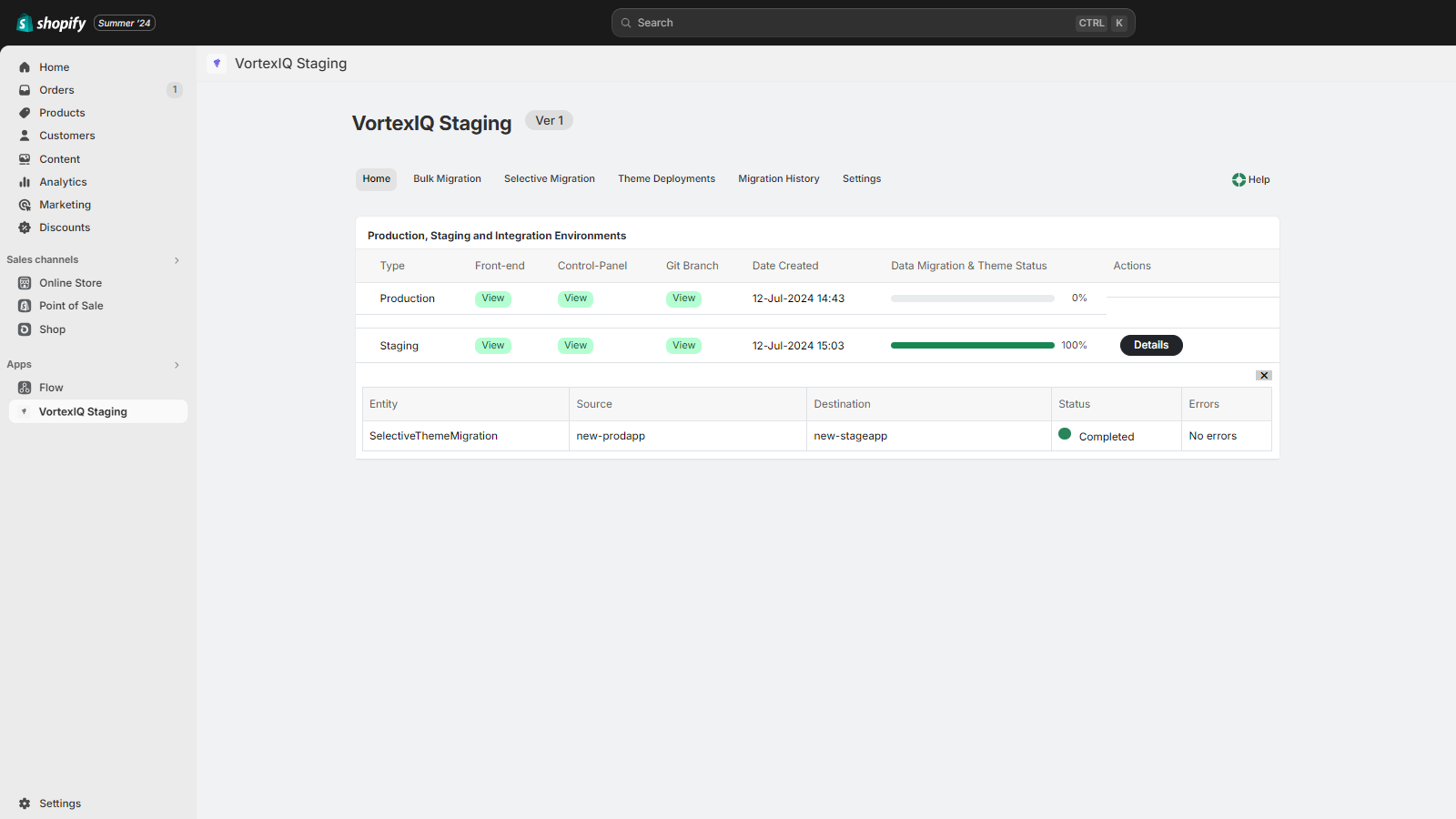Switch to the Bulk Migration tab
Image resolution: width=1456 pixels, height=819 pixels.
pos(447,179)
